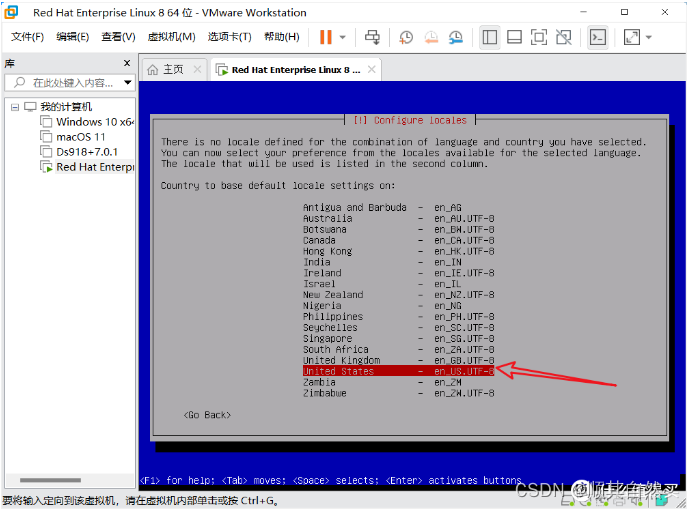Screen dimensions: 689x510
Task: Toggle the thumbnail bar view icon
Action: pyautogui.click(x=514, y=37)
